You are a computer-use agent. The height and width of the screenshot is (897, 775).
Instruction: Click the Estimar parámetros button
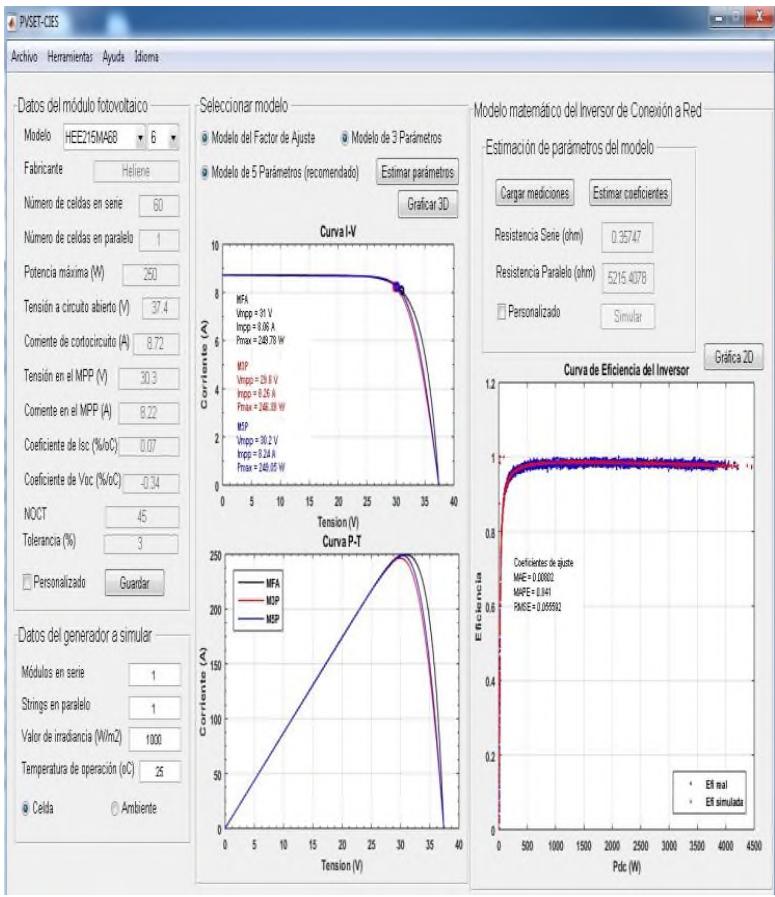(418, 172)
